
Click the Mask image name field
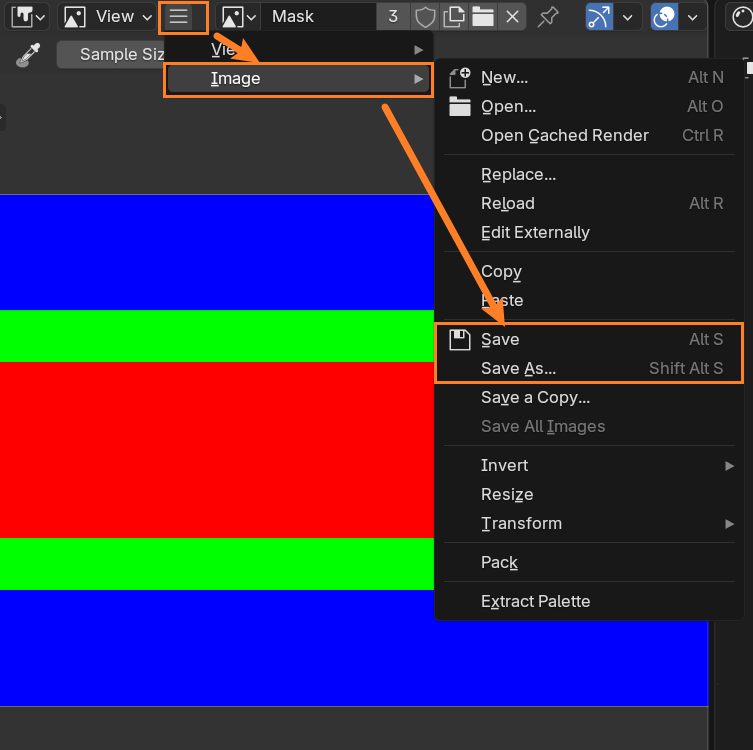tap(320, 17)
